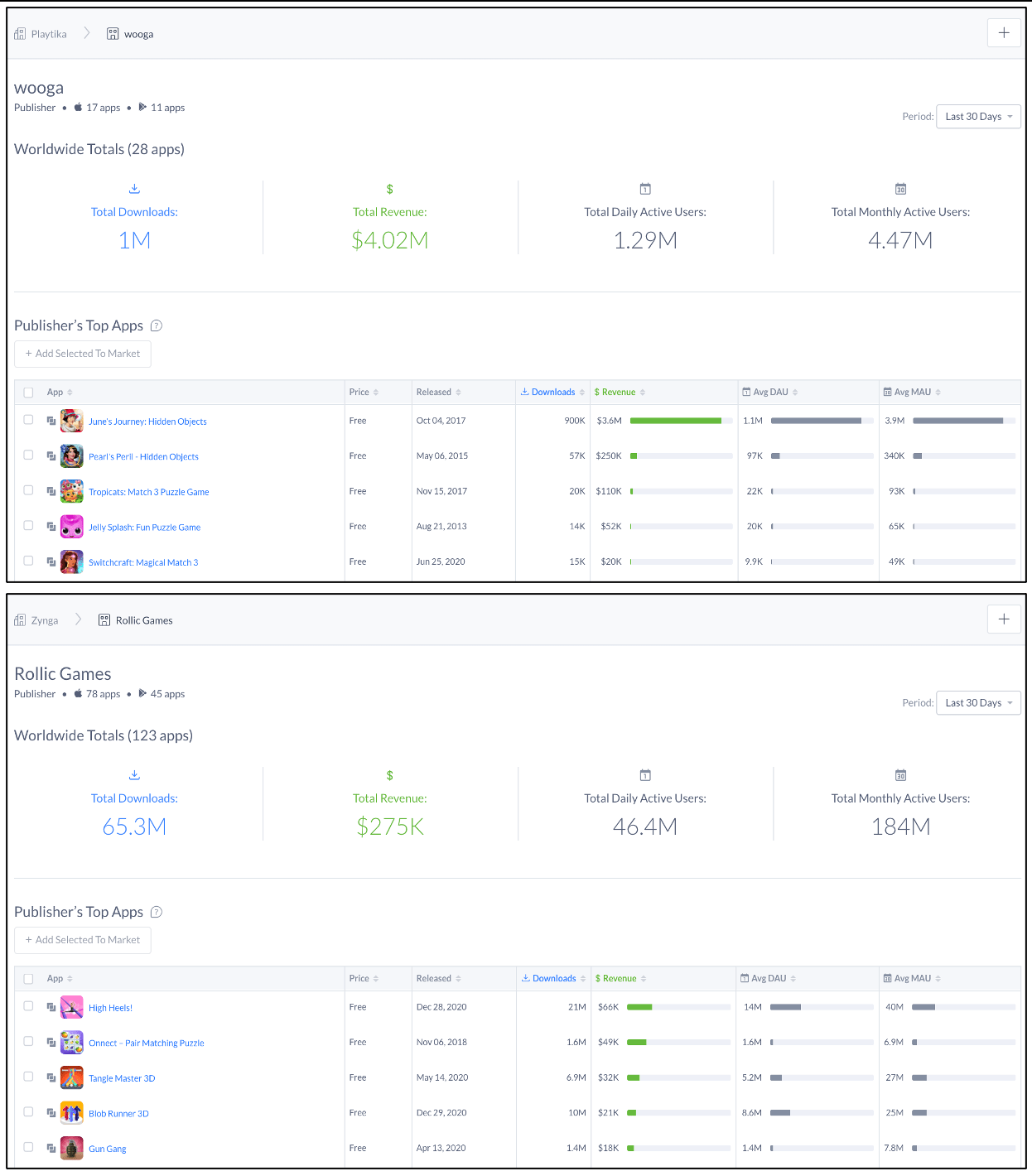Click unified-app icon beside Blob Runner 3D
The image size is (1032, 1176).
(51, 1112)
